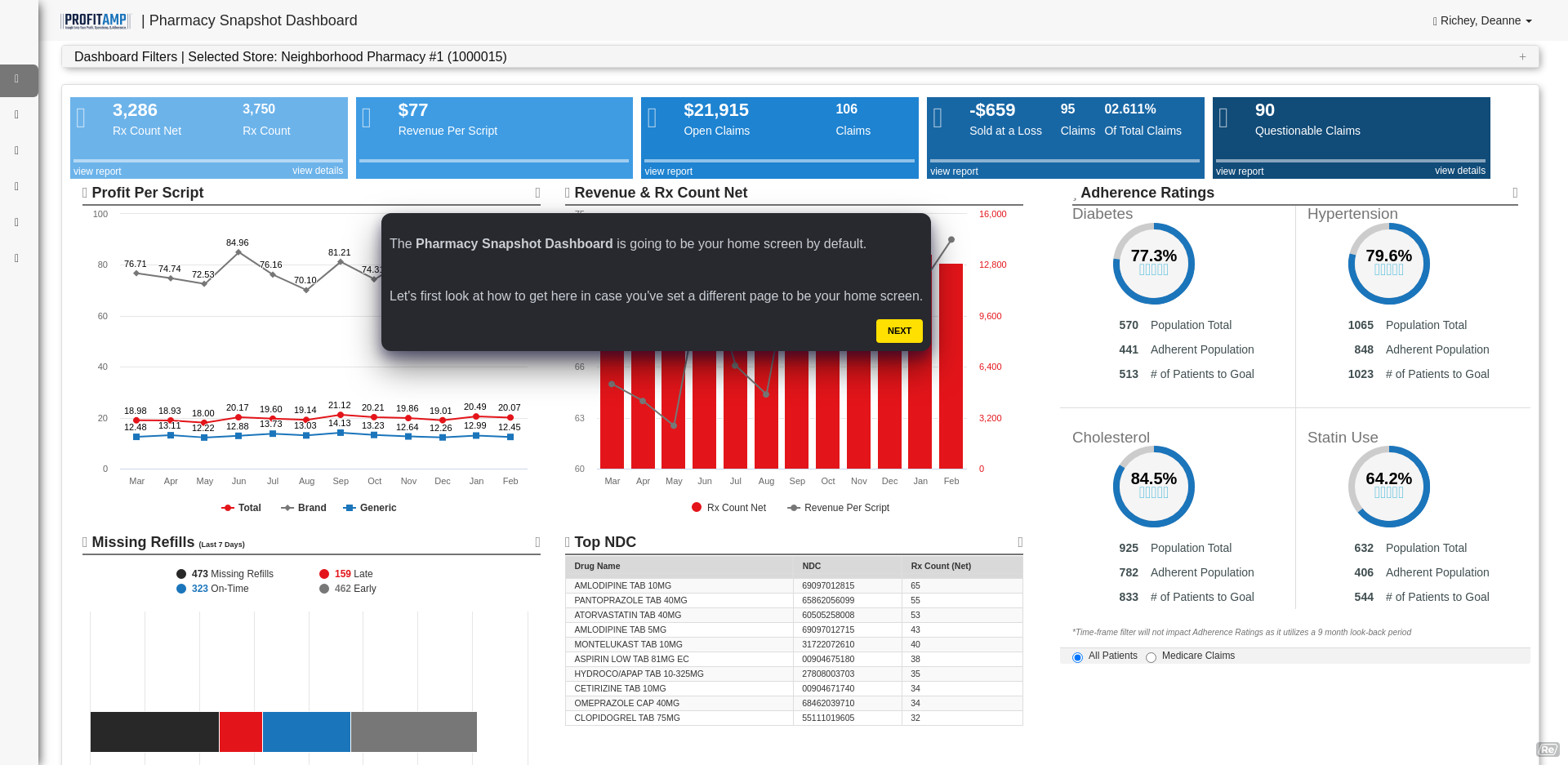Click the icon in the Rx Count Net card

pyautogui.click(x=81, y=118)
